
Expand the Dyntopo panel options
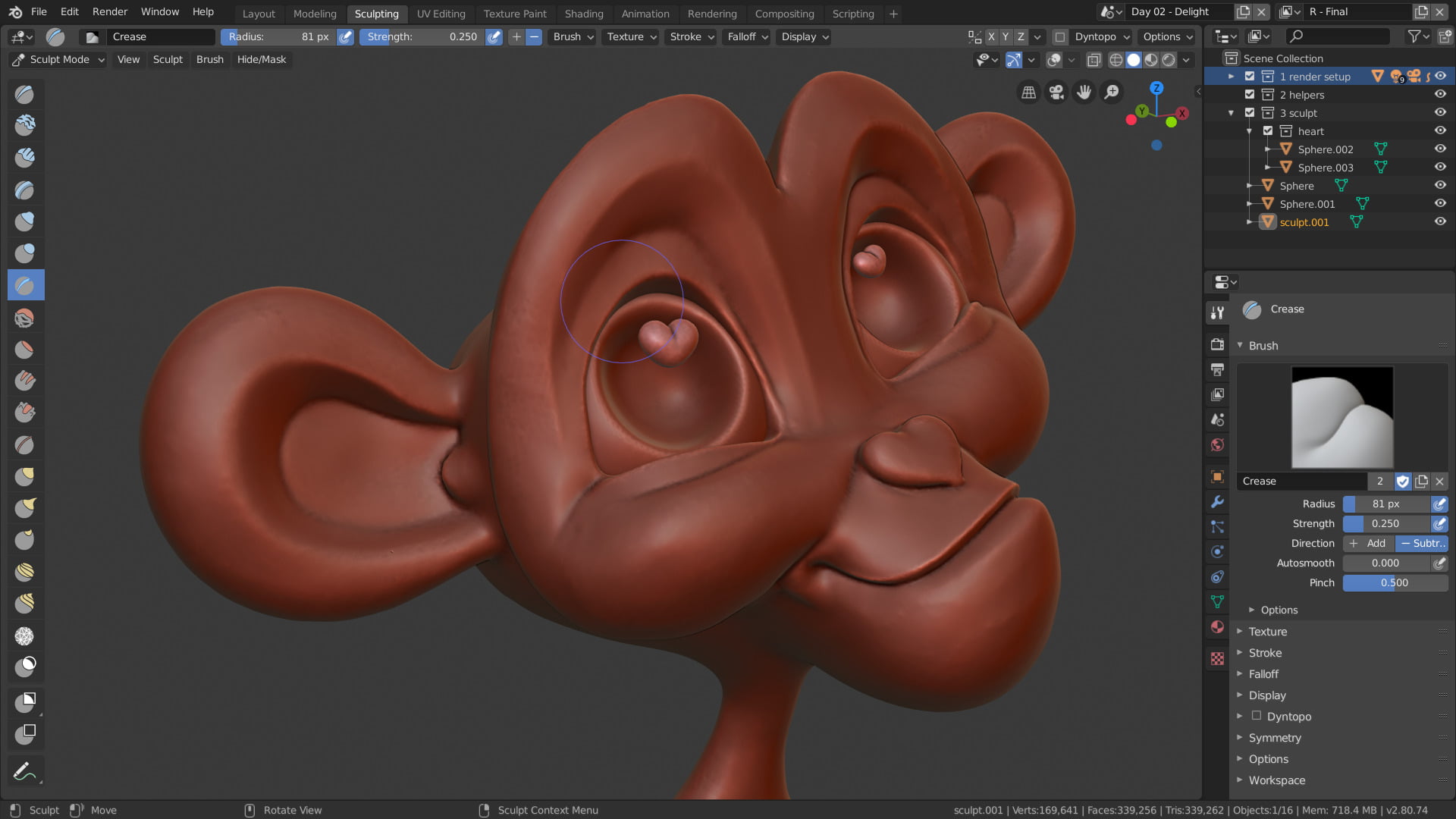(x=1239, y=716)
